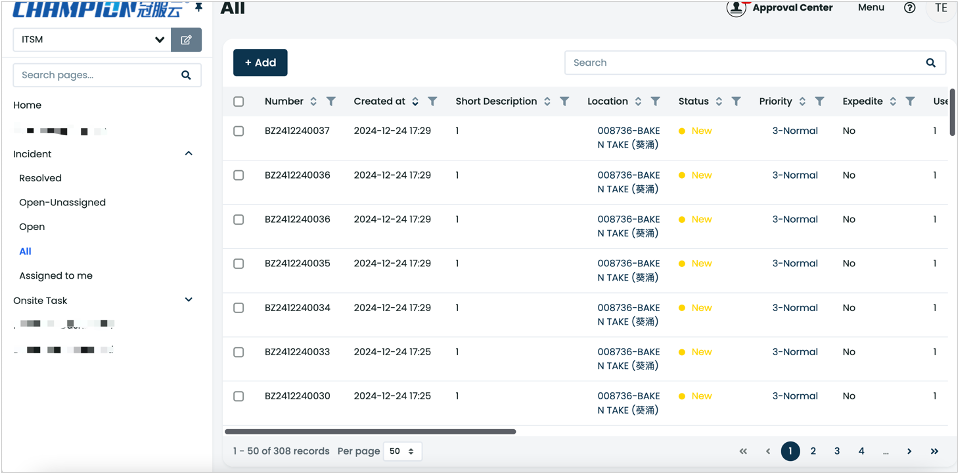Screen dimensions: 958x474
Task: Go to the previous page arrow
Action: pos(767,451)
